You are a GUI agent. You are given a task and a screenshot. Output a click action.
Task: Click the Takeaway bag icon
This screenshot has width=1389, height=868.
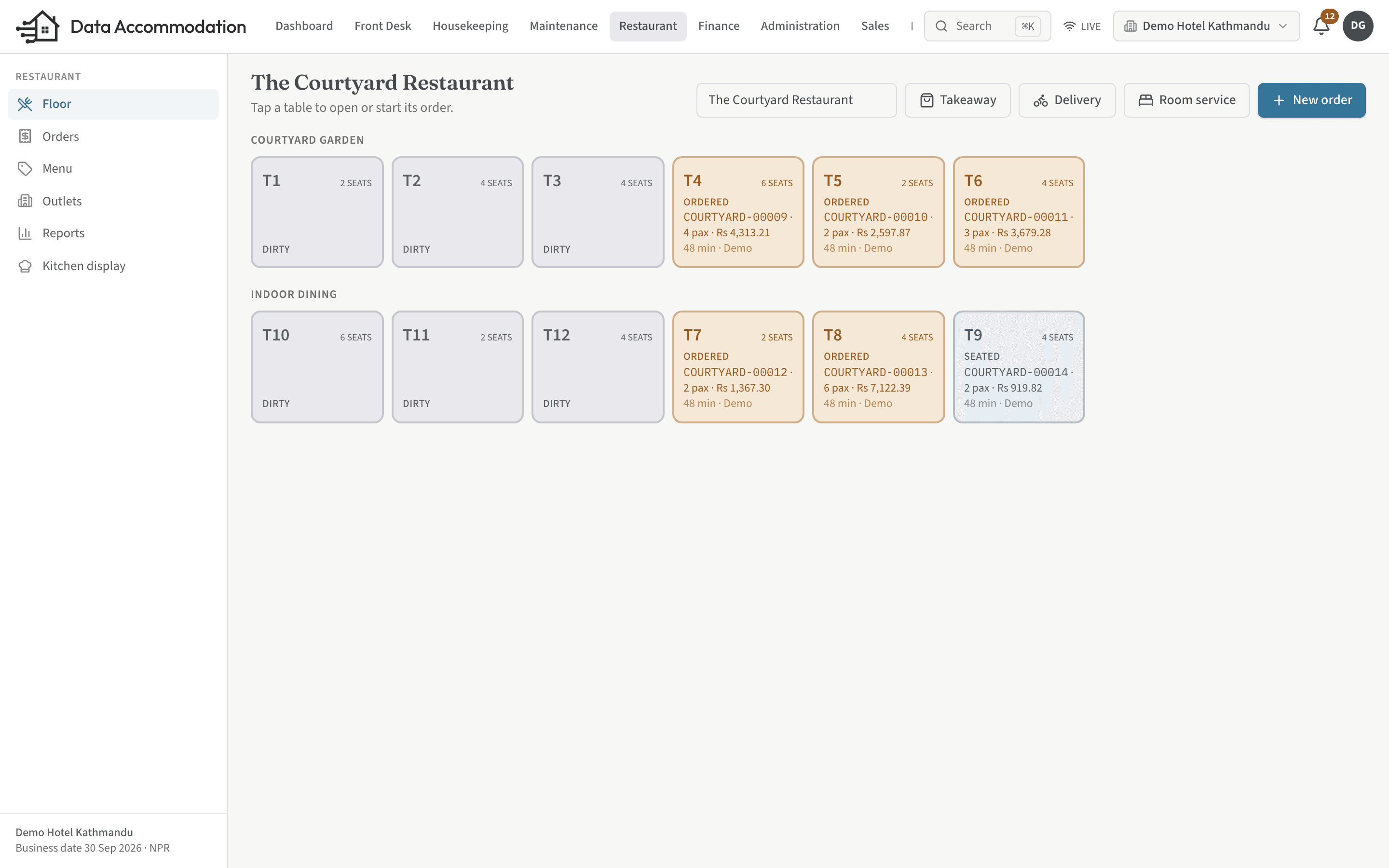[x=926, y=100]
